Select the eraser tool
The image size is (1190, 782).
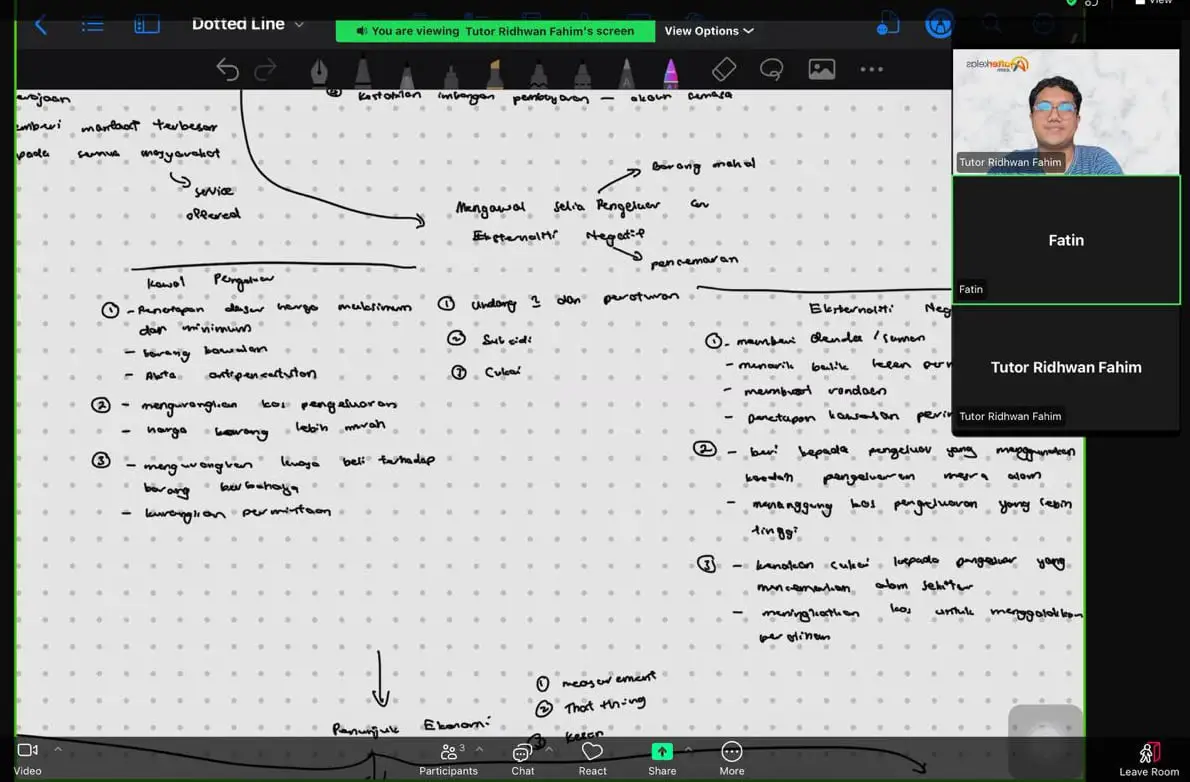[x=724, y=69]
